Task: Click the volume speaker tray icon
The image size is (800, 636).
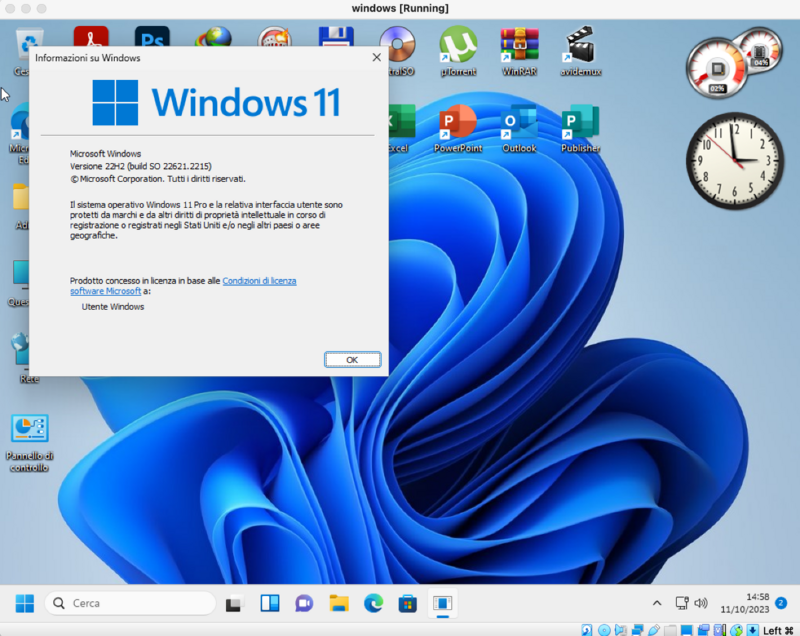Action: point(701,603)
